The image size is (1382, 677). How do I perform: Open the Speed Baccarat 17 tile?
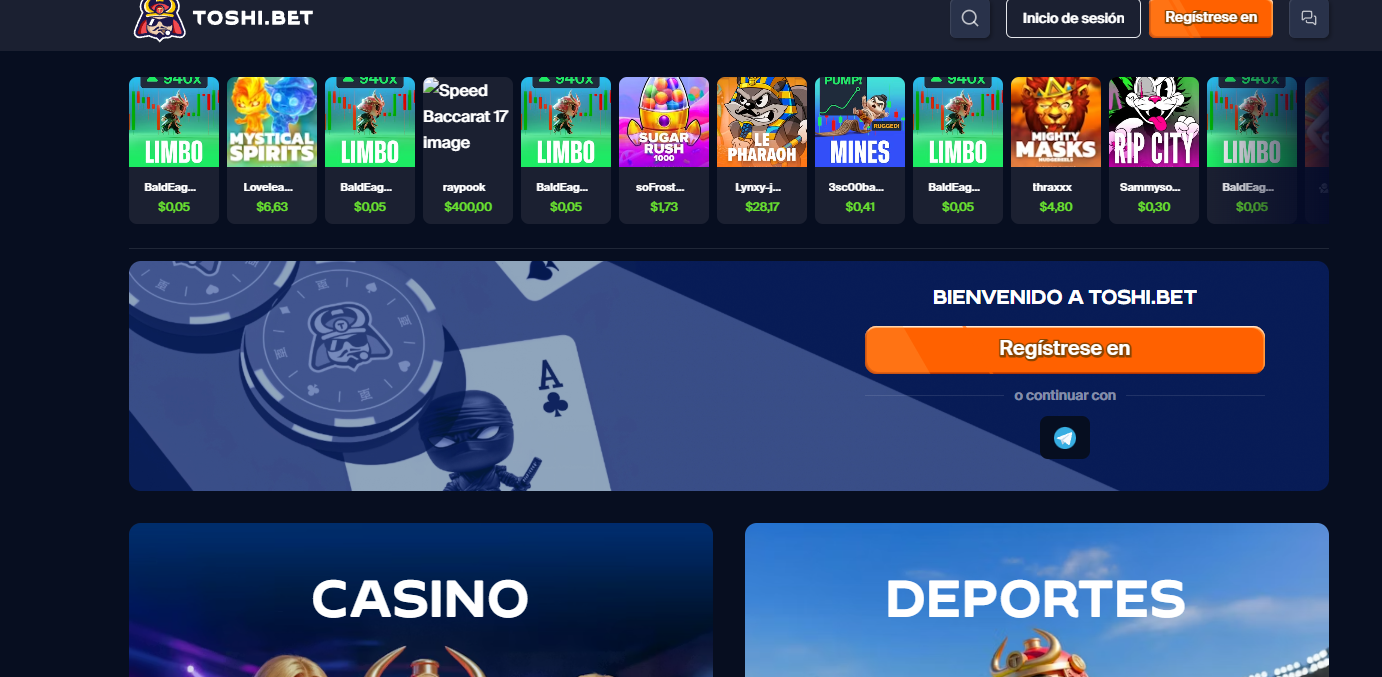click(x=468, y=122)
